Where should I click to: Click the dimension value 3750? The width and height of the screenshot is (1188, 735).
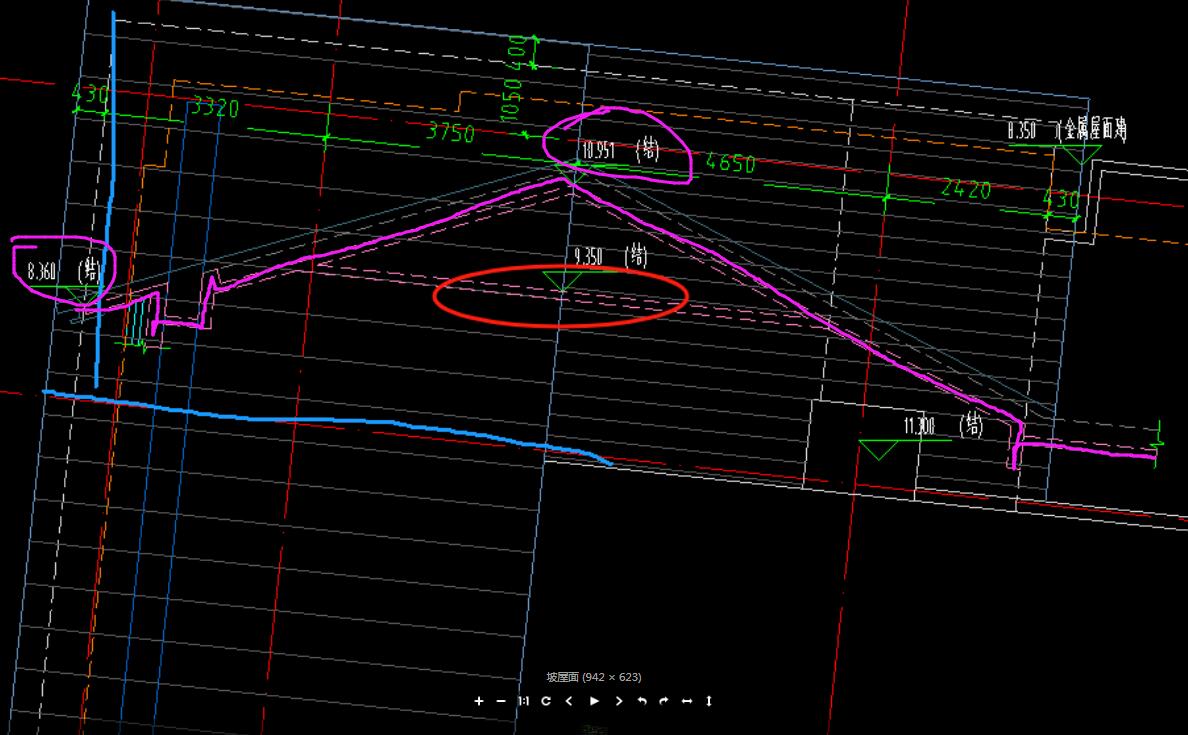(x=451, y=133)
